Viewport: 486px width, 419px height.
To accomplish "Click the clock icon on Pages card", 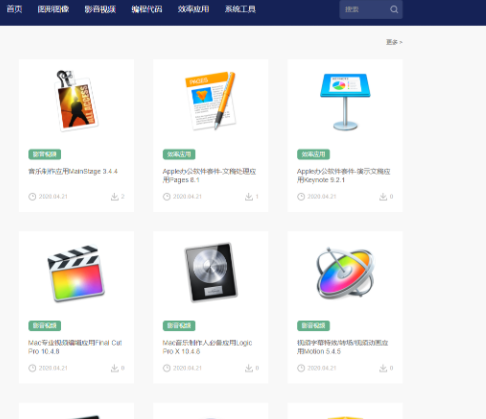I will 167,197.
